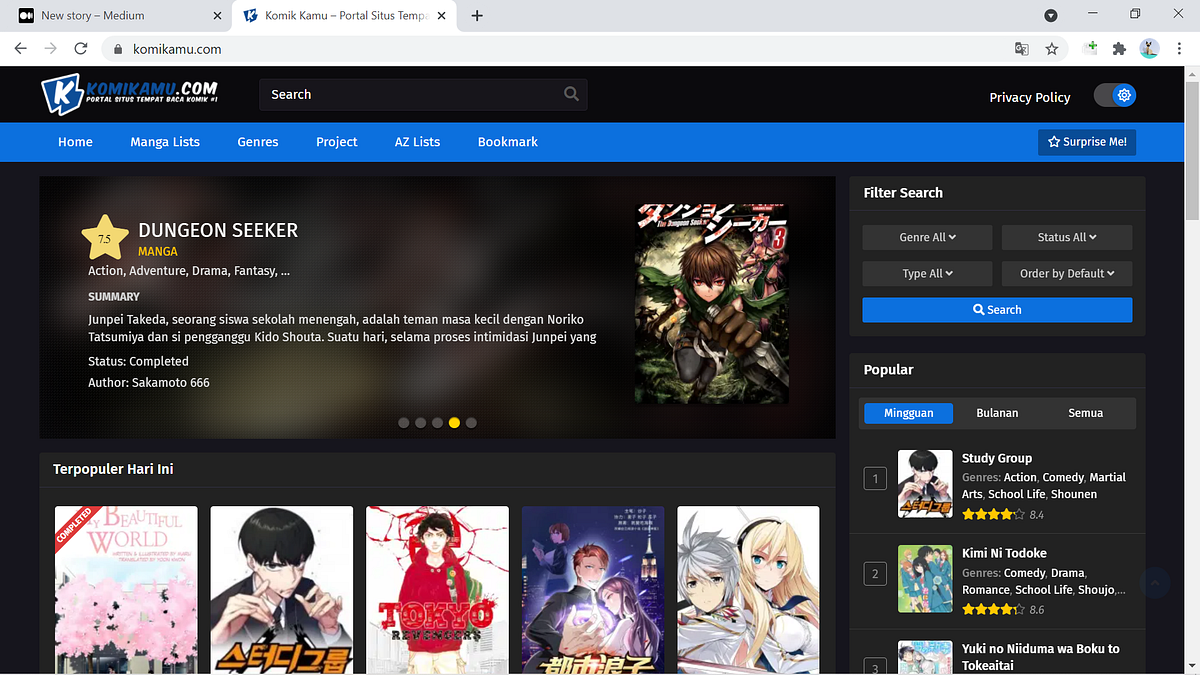
Task: Select third slider pagination dot
Action: [x=438, y=423]
